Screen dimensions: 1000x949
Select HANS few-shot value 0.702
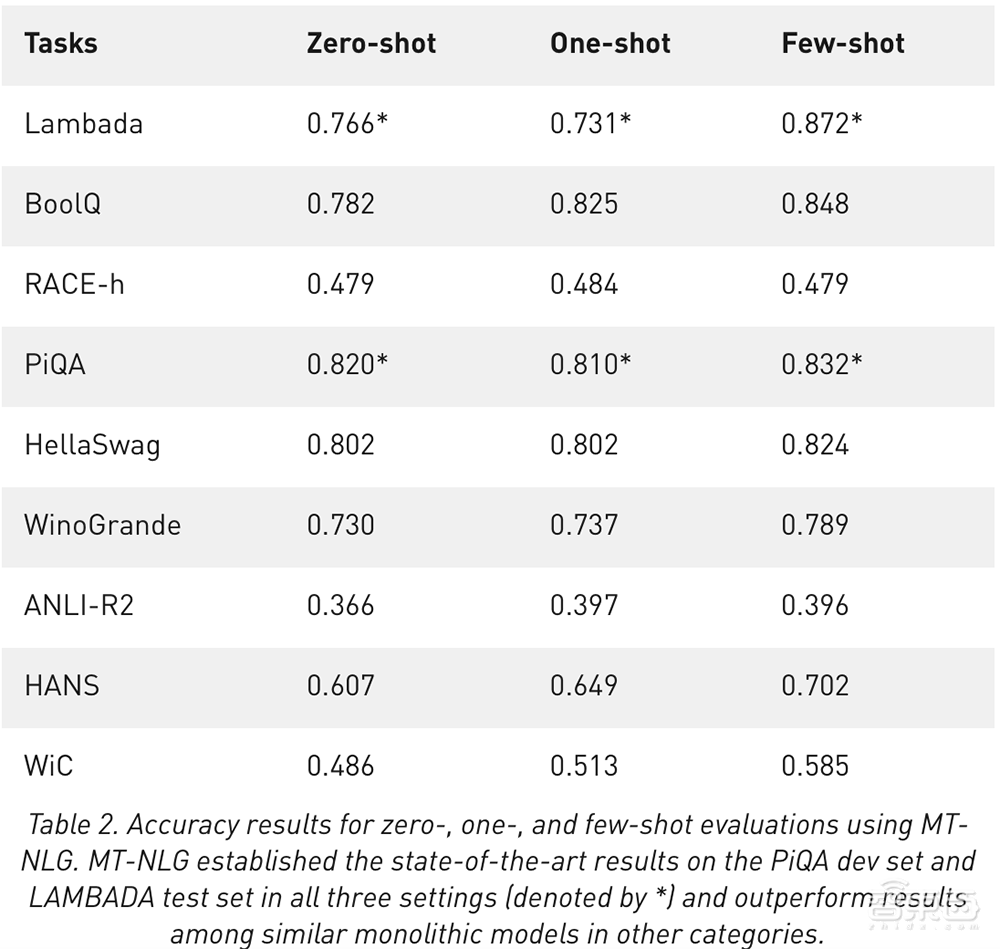click(x=815, y=686)
